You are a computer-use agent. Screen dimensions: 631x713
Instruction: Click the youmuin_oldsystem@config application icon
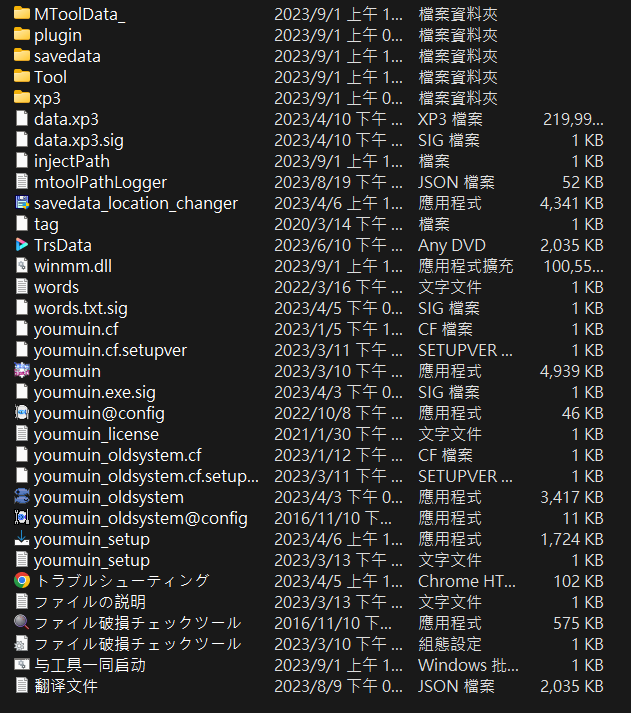pyautogui.click(x=22, y=517)
